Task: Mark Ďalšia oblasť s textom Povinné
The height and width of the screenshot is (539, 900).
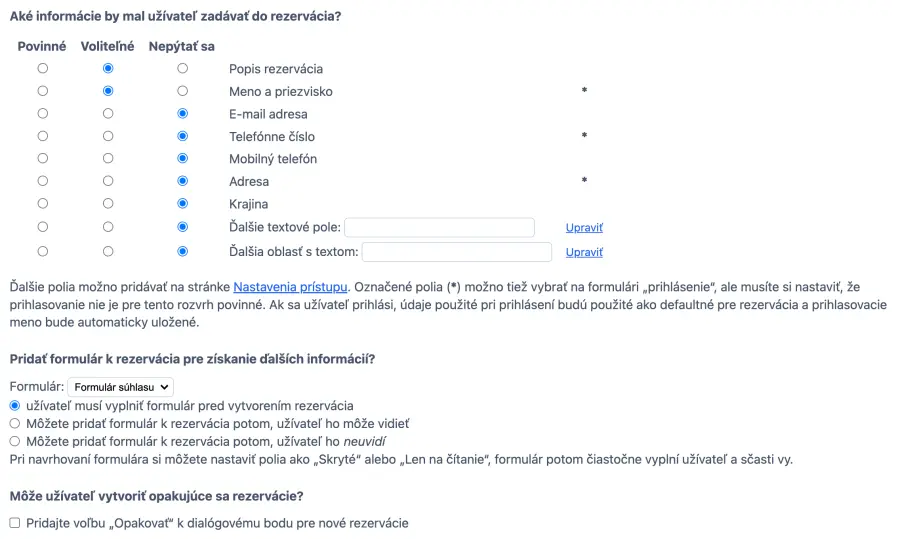Action: 42,252
